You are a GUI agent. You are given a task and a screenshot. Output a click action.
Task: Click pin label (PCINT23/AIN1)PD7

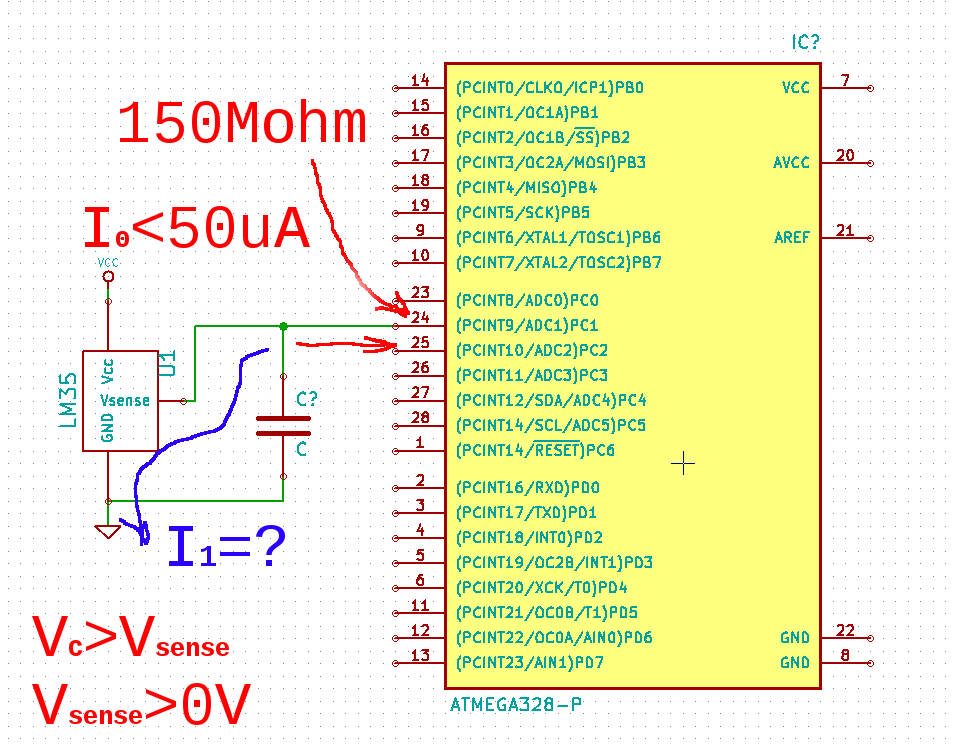(x=530, y=663)
